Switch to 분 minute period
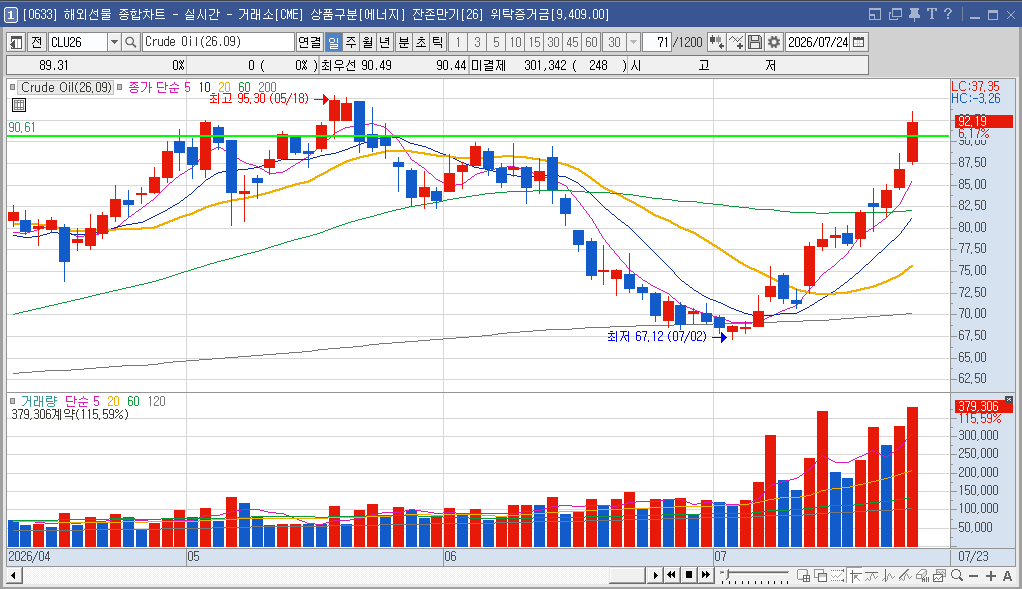This screenshot has width=1022, height=589. click(x=403, y=42)
